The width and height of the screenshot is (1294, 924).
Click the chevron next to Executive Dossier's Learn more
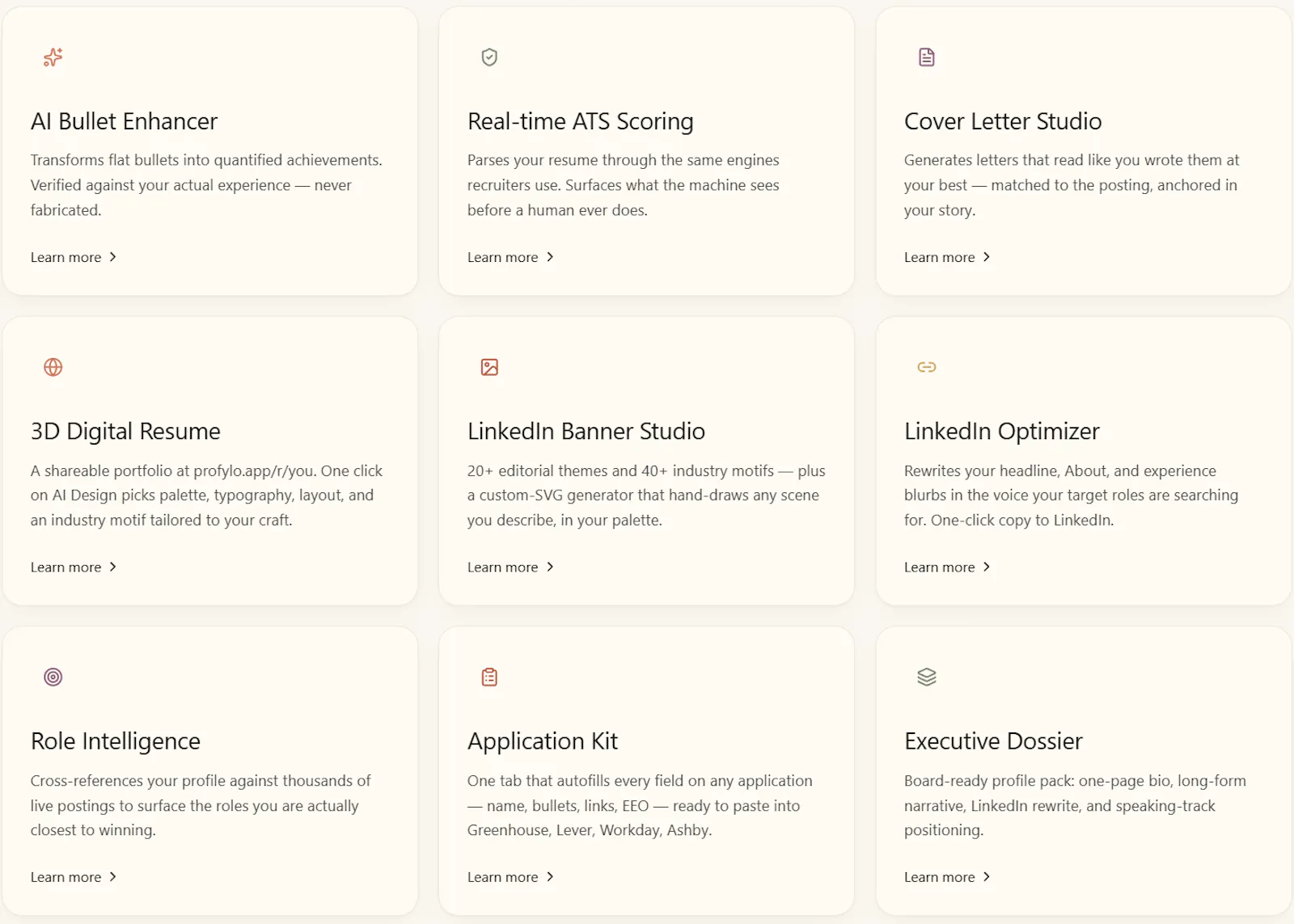pos(986,876)
